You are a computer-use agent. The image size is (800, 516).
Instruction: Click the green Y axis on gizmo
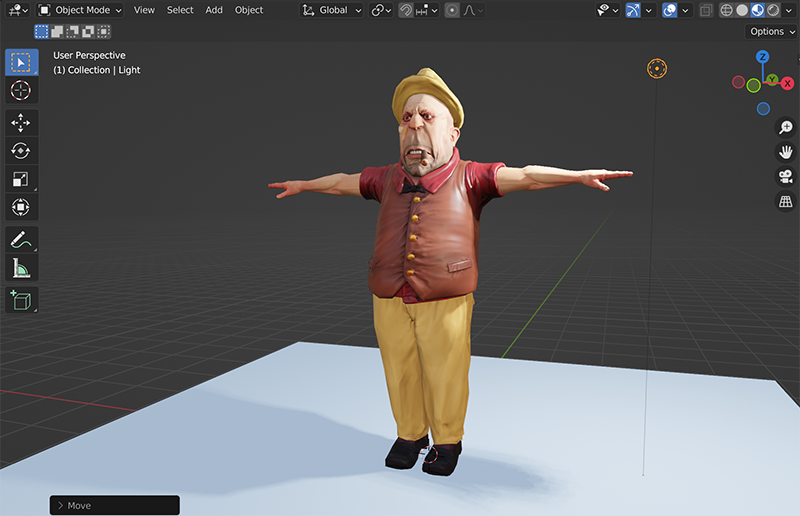772,79
